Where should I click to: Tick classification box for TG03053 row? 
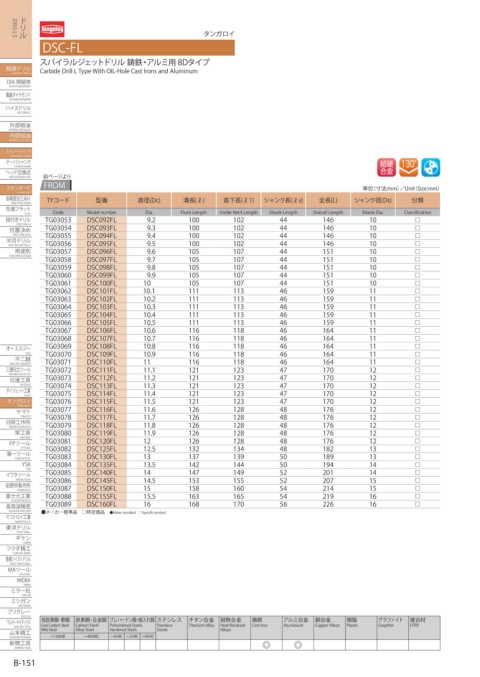pos(417,220)
